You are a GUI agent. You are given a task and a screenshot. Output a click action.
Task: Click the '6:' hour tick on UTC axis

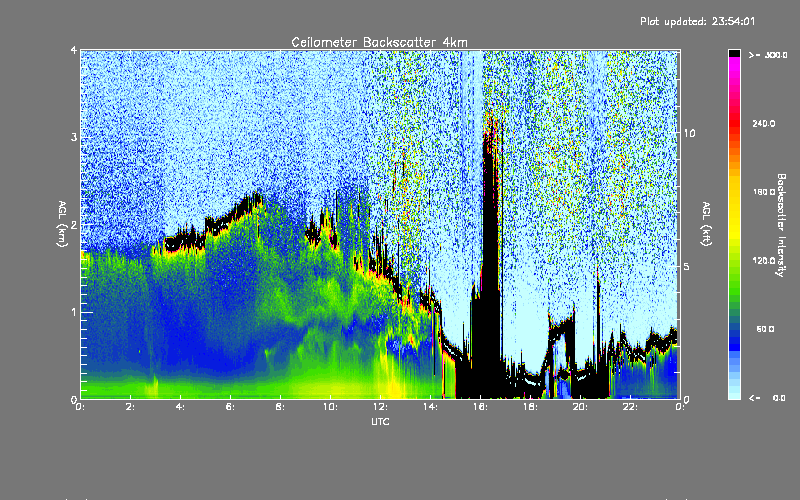[230, 407]
